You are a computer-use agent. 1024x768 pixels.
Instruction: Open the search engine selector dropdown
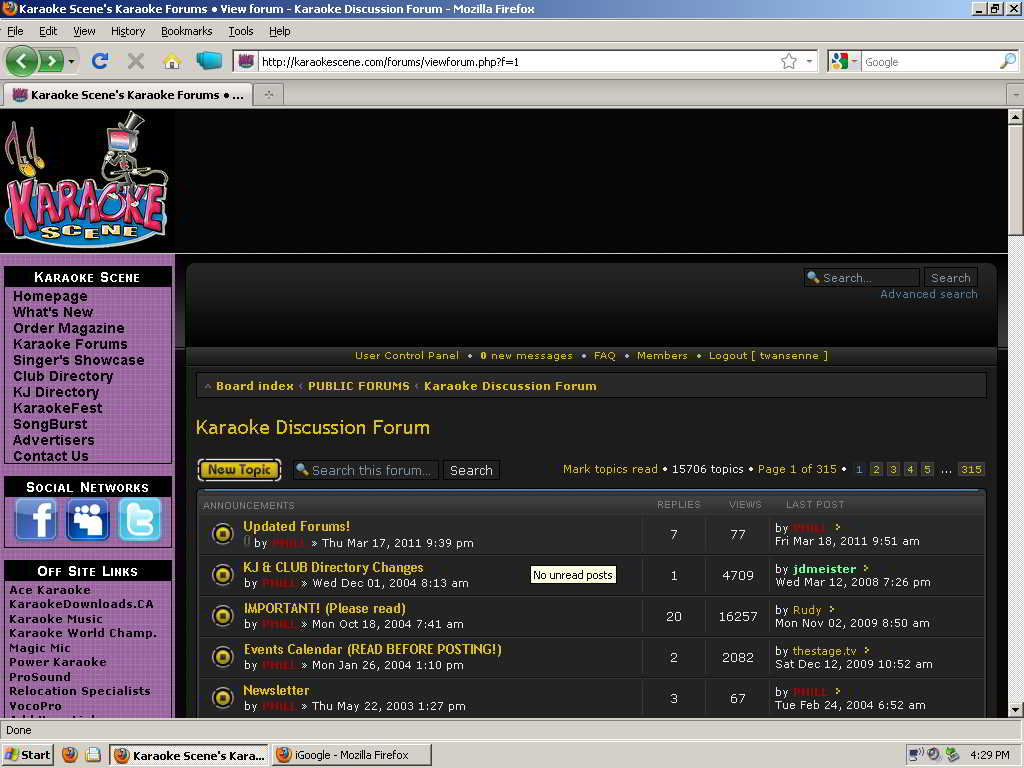(x=844, y=61)
